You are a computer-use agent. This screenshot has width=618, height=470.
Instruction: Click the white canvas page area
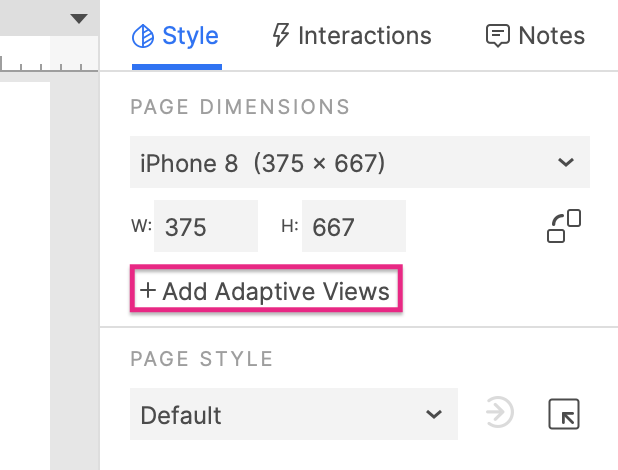25,276
